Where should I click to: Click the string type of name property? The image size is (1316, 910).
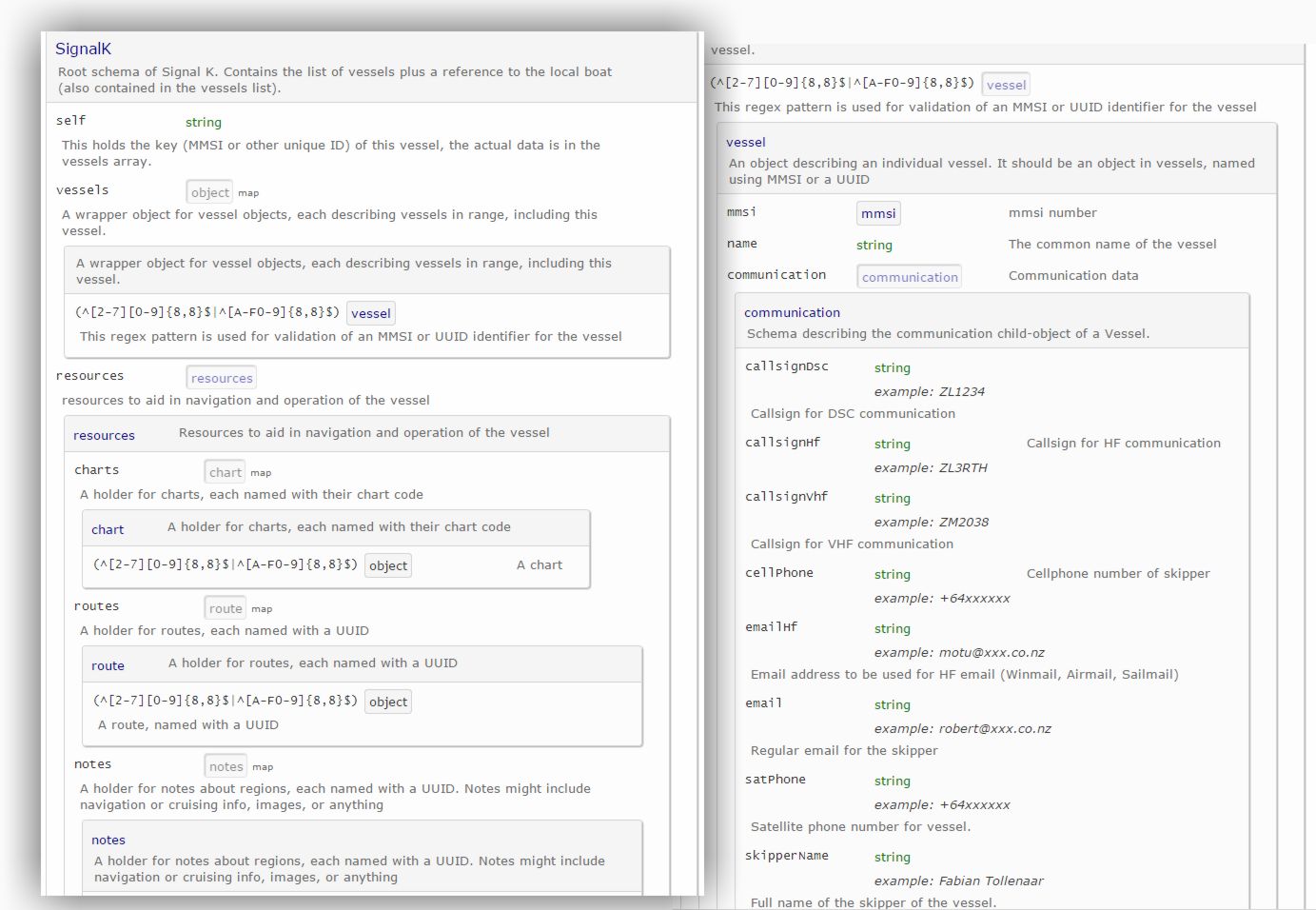[874, 245]
